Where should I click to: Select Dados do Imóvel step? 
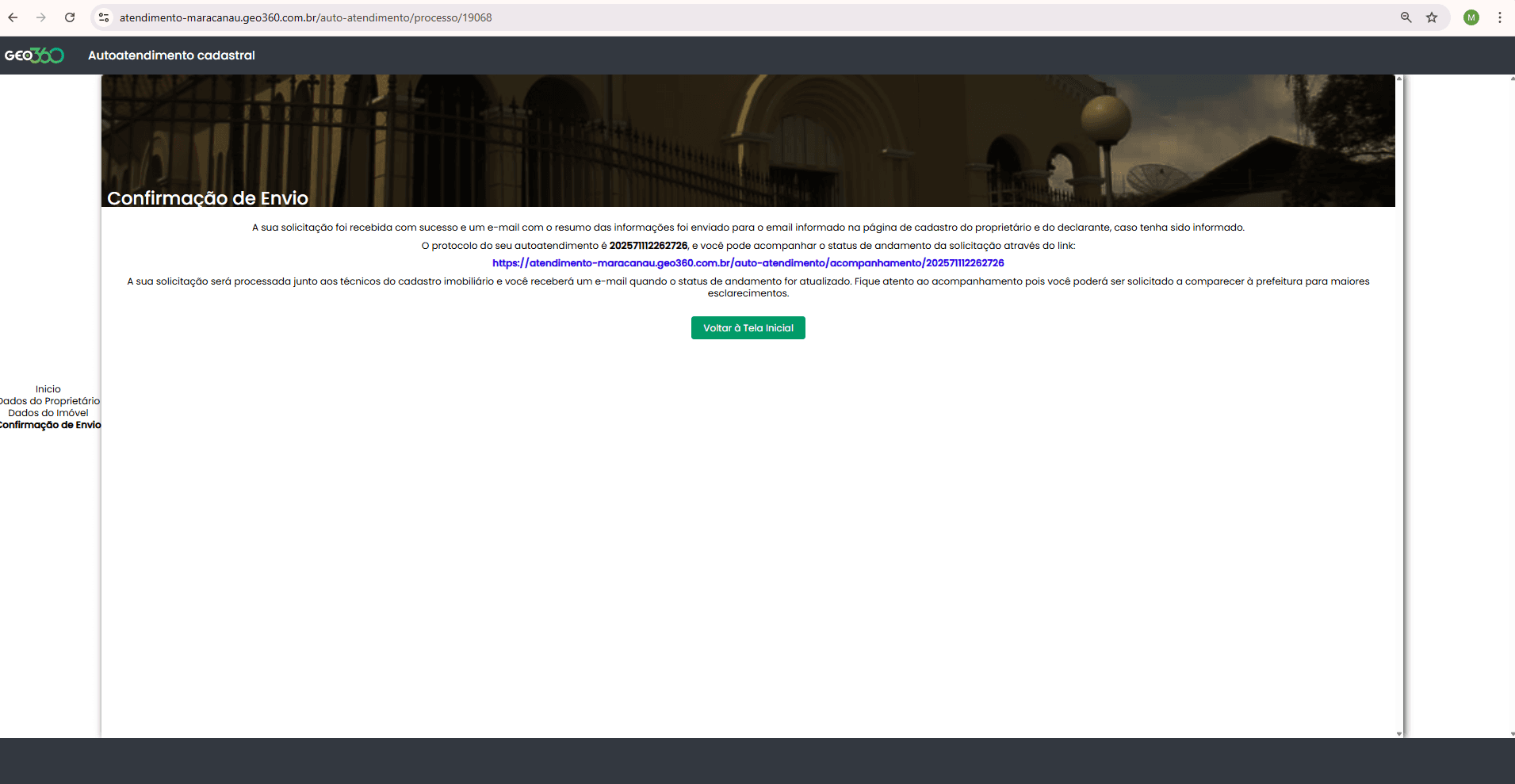tap(48, 413)
